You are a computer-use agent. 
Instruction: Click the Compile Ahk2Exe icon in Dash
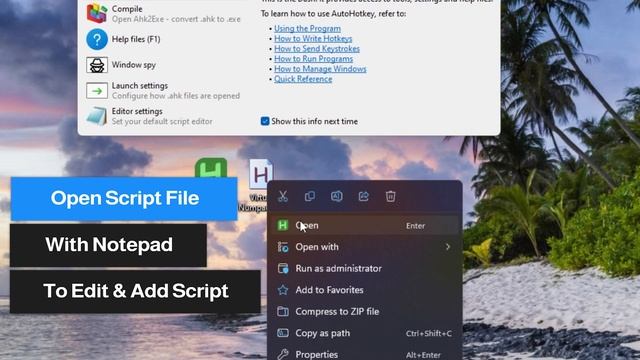point(97,13)
